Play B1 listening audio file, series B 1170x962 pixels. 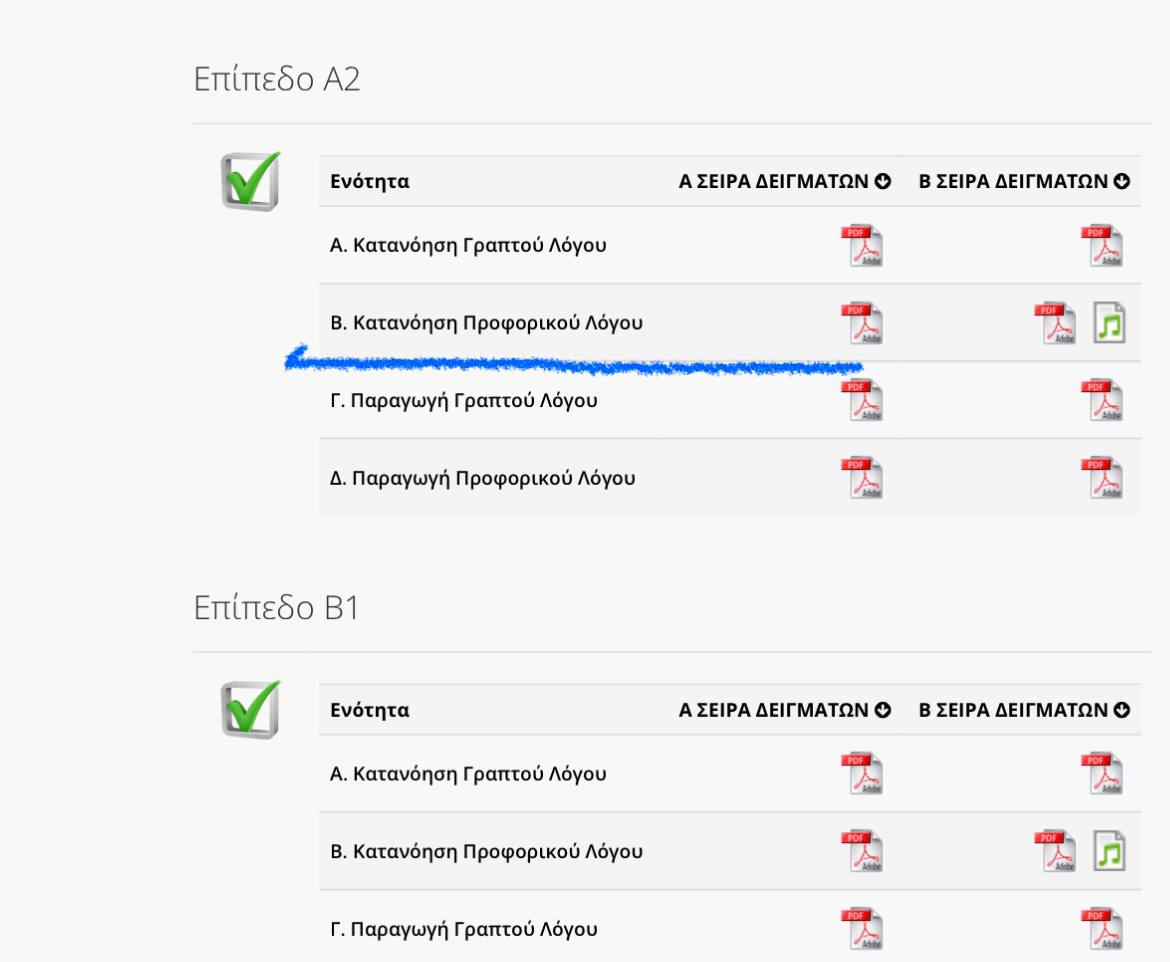pyautogui.click(x=1109, y=852)
